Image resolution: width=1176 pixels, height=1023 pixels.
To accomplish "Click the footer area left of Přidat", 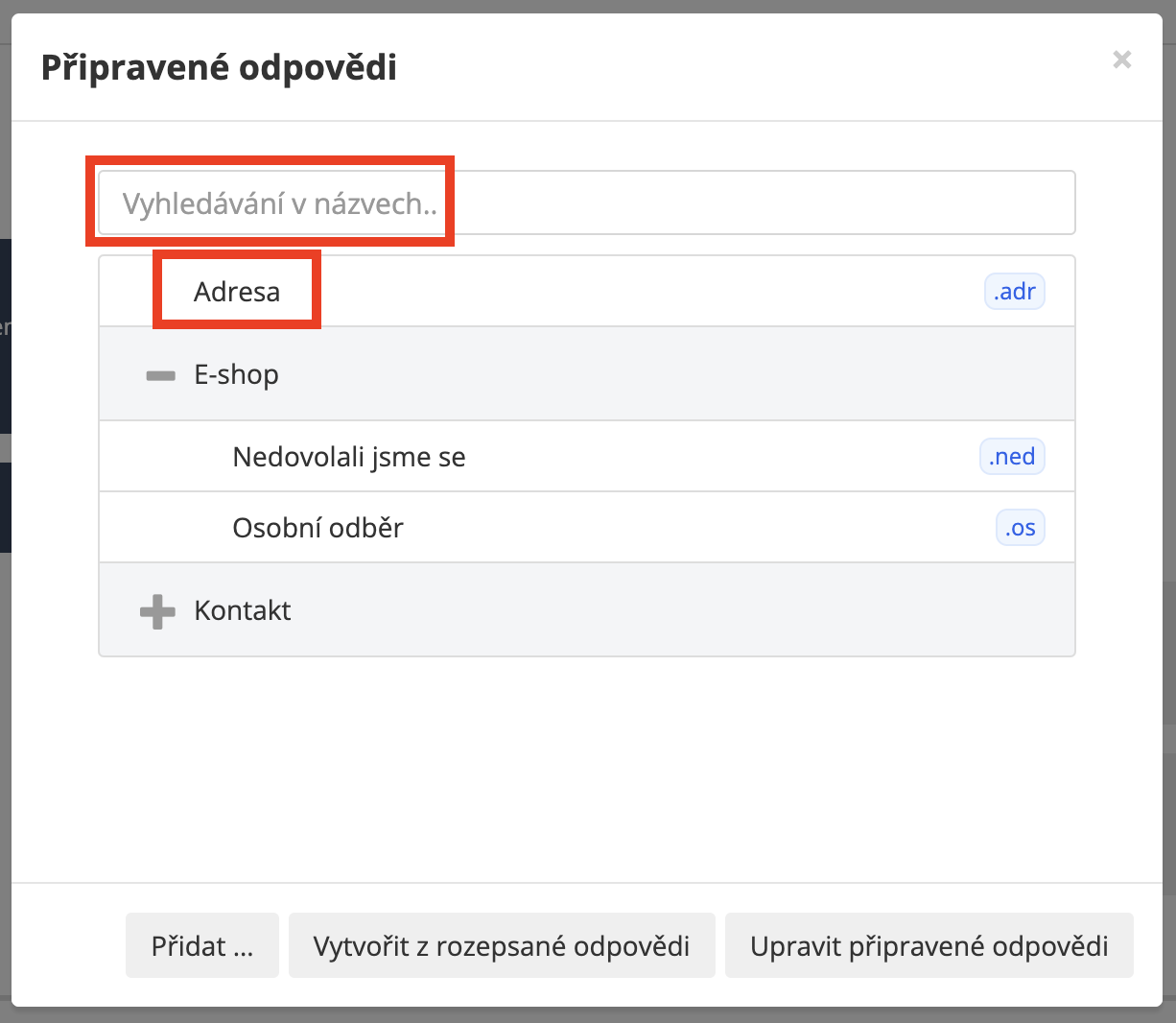I will pyautogui.click(x=67, y=946).
